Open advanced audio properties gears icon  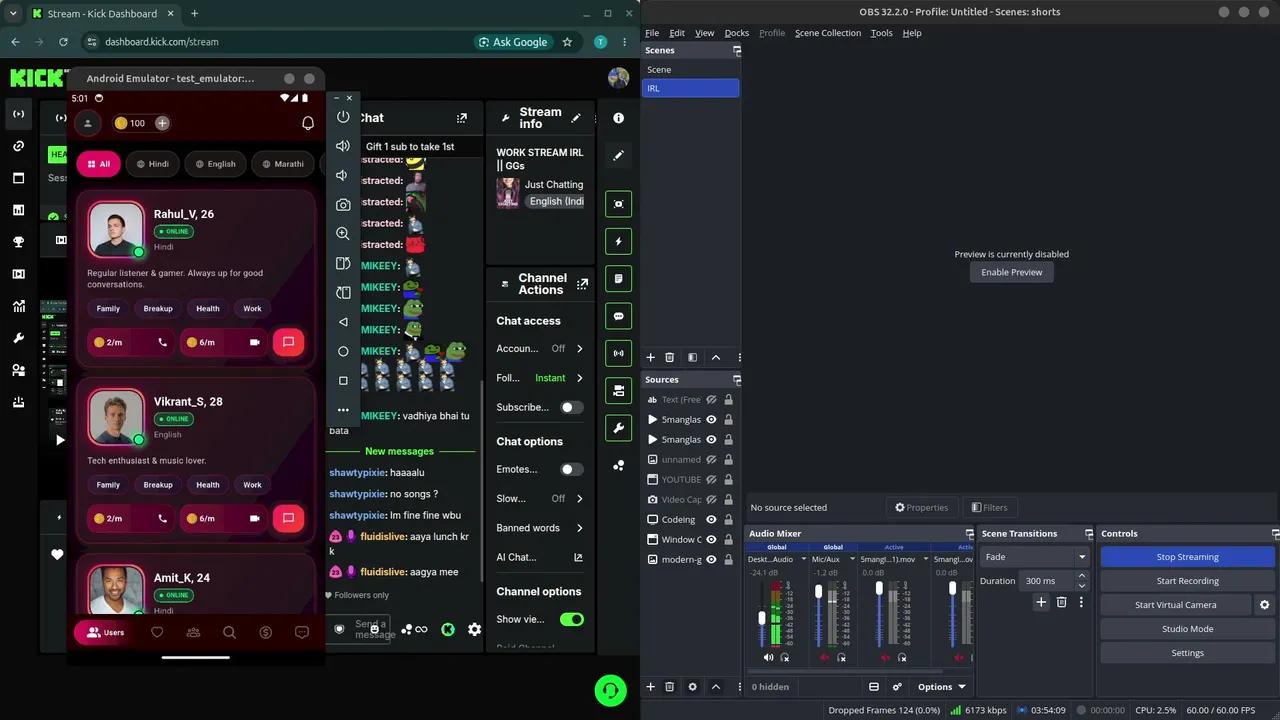[x=897, y=687]
